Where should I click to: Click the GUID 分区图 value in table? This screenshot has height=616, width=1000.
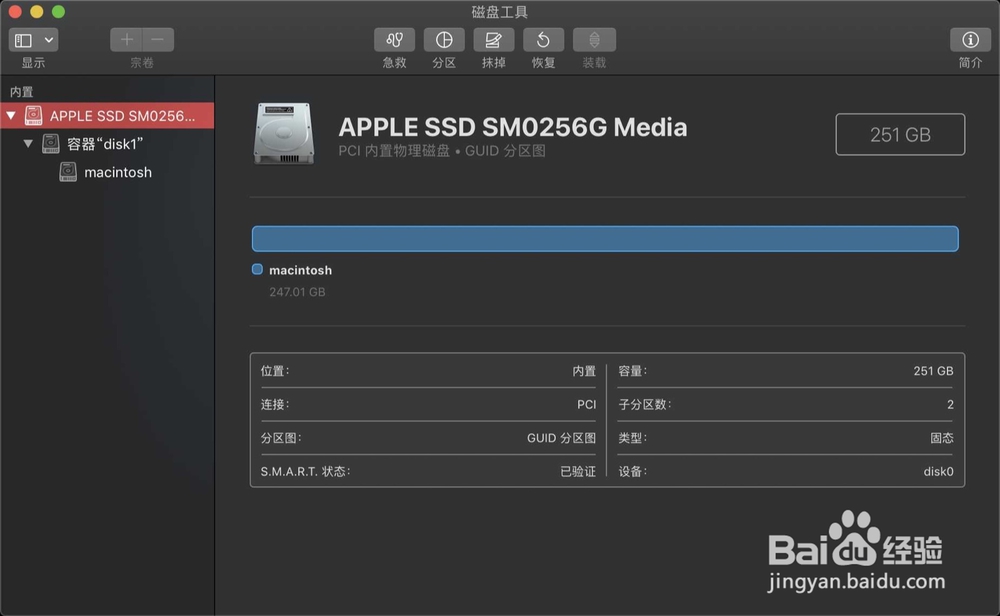[x=561, y=438]
